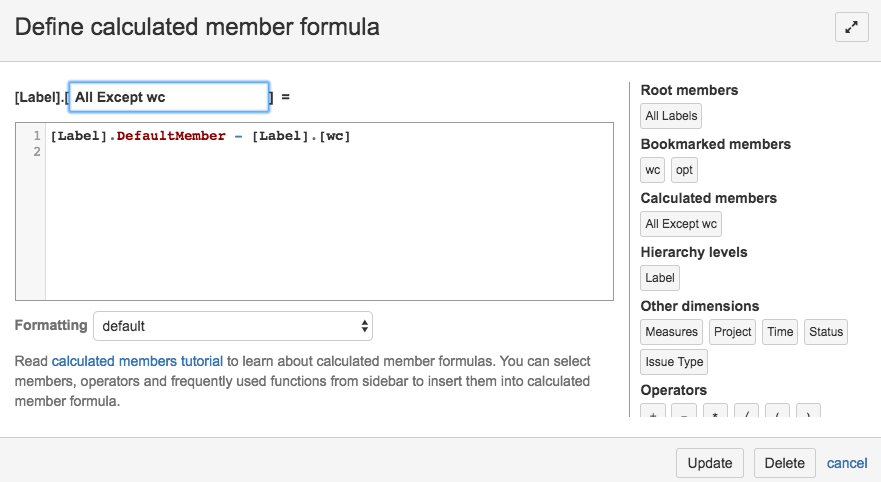Expand the dialog to full screen
Screen dimensions: 881x482
tap(851, 28)
